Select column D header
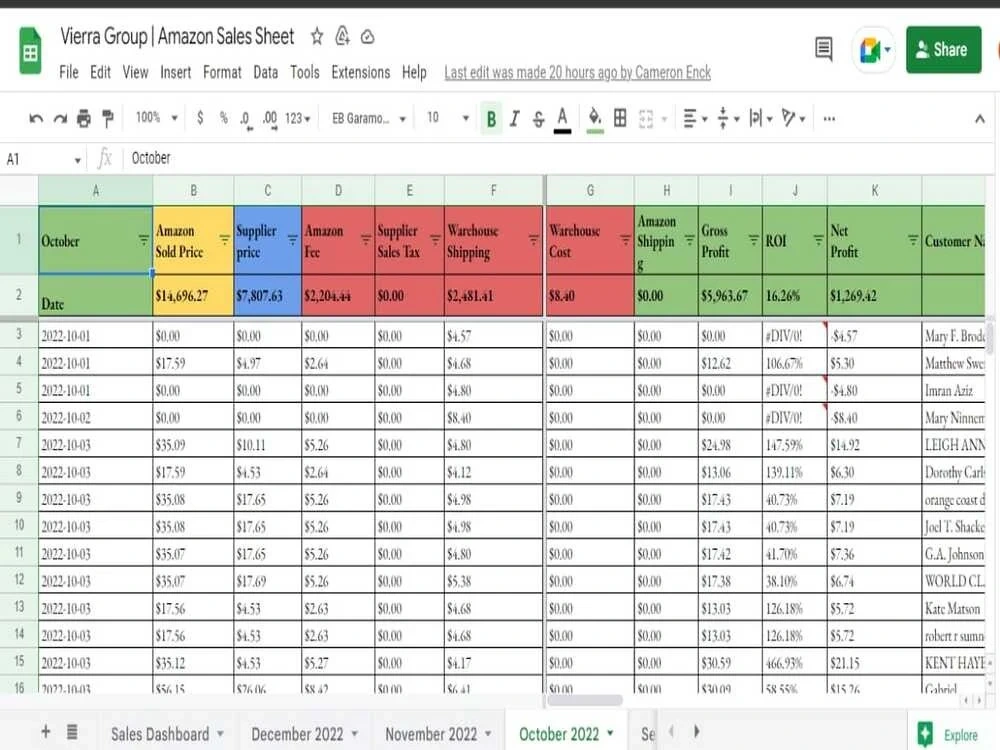The width and height of the screenshot is (1000, 750). pyautogui.click(x=338, y=190)
